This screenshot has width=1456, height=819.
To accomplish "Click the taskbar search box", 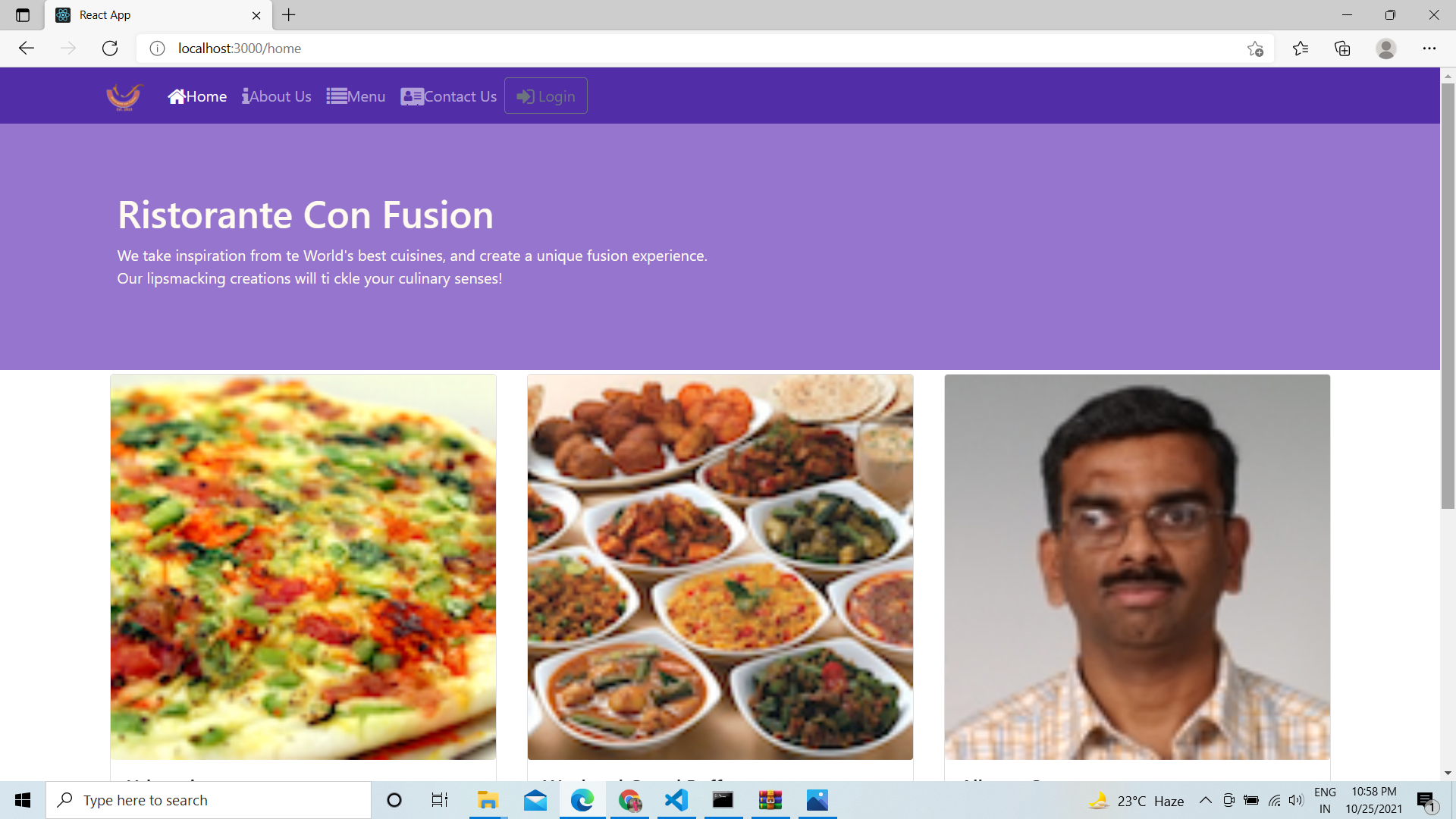I will (209, 800).
